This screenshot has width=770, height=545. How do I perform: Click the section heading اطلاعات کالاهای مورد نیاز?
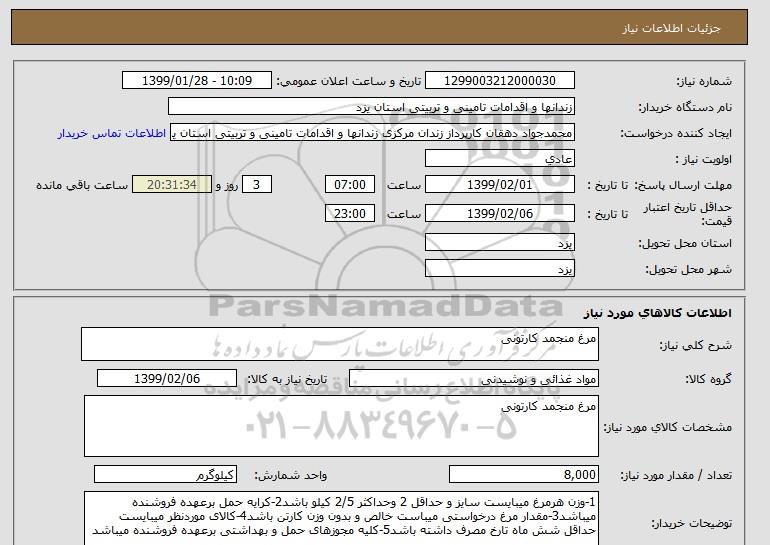click(x=658, y=313)
